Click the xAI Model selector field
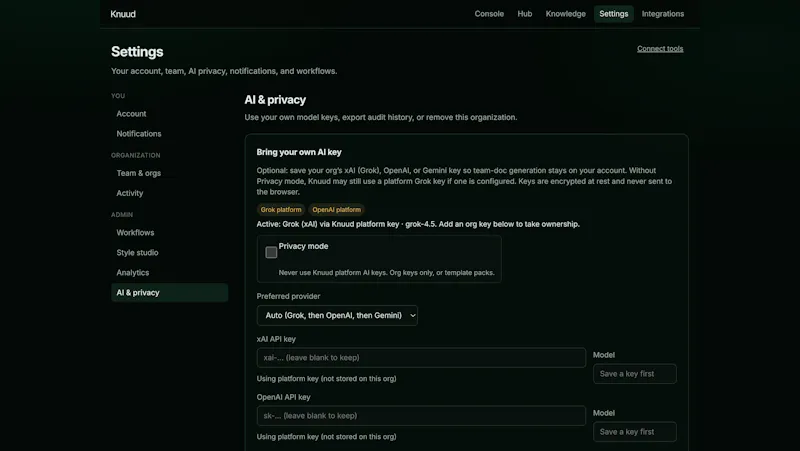 635,374
